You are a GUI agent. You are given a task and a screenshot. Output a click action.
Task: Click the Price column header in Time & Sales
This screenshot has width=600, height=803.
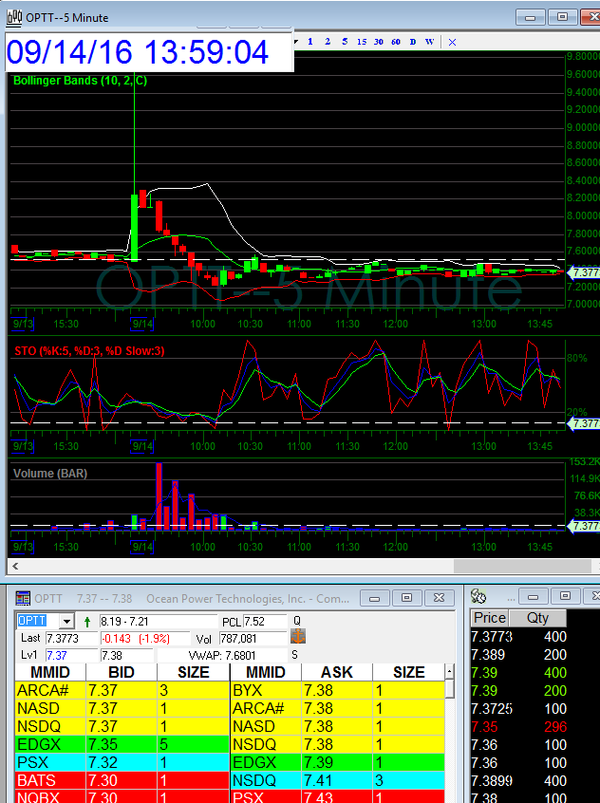[x=489, y=617]
